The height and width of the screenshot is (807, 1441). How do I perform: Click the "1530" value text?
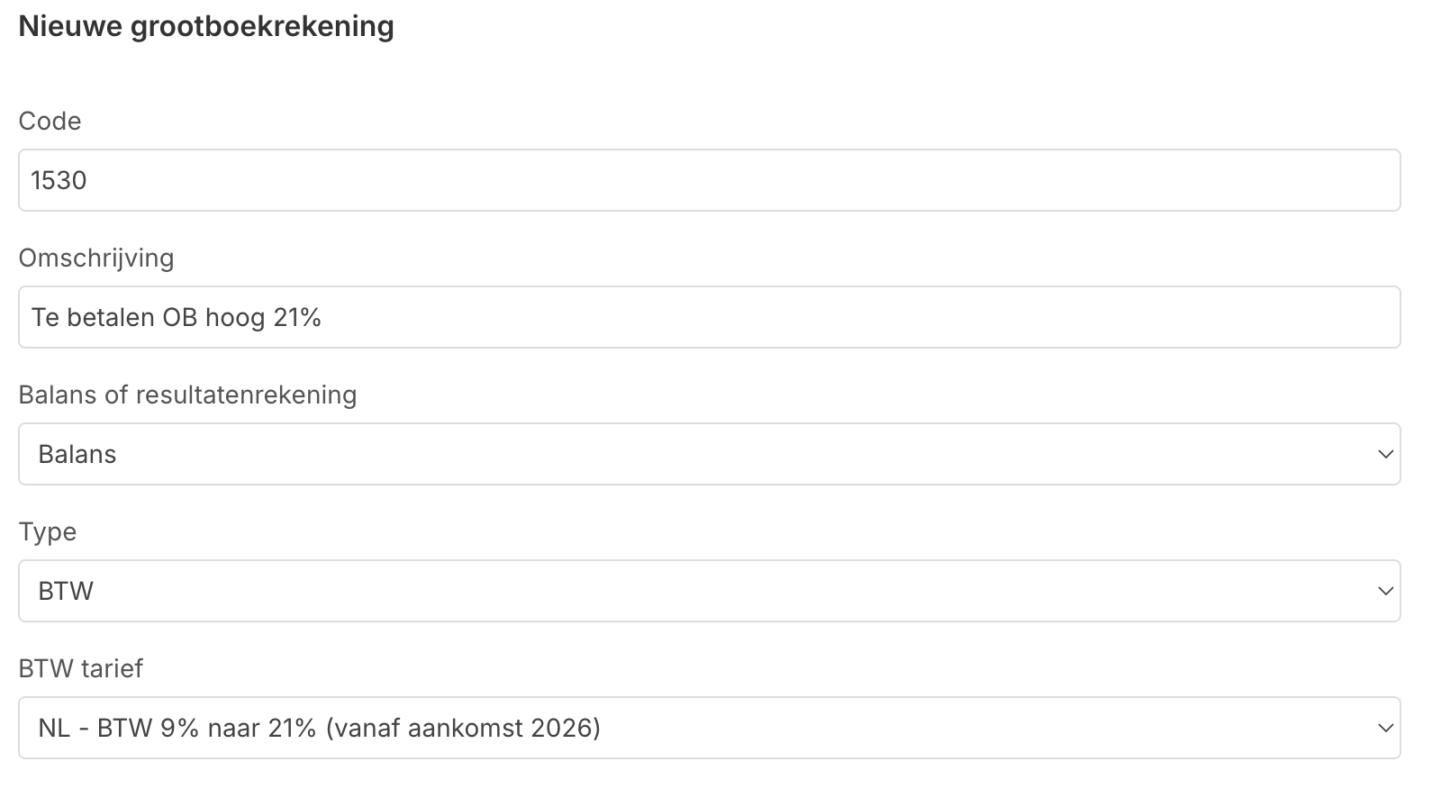(x=59, y=181)
